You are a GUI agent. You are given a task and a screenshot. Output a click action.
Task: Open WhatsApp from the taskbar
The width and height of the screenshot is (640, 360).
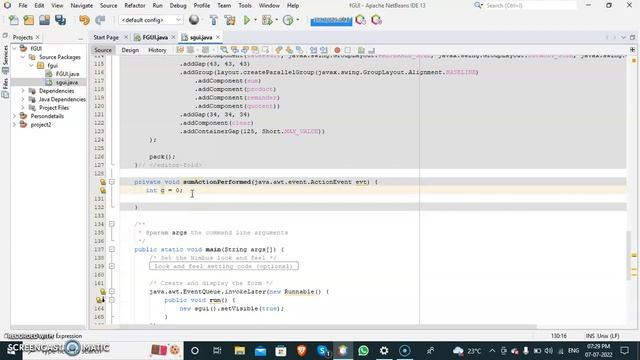(x=363, y=351)
